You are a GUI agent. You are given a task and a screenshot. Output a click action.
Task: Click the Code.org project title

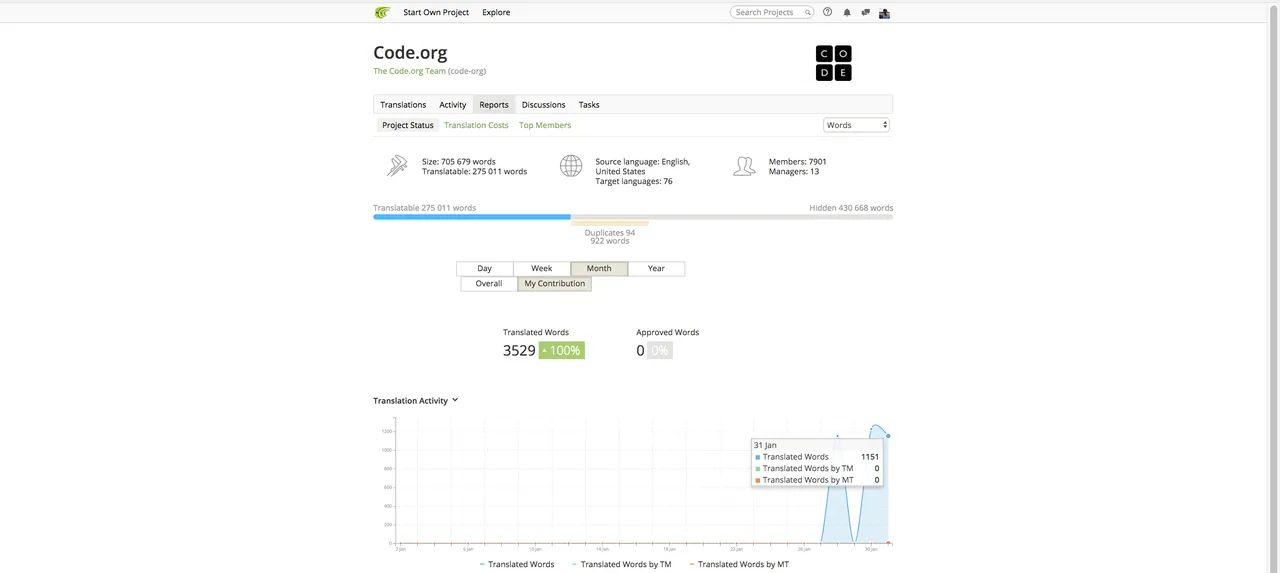410,52
